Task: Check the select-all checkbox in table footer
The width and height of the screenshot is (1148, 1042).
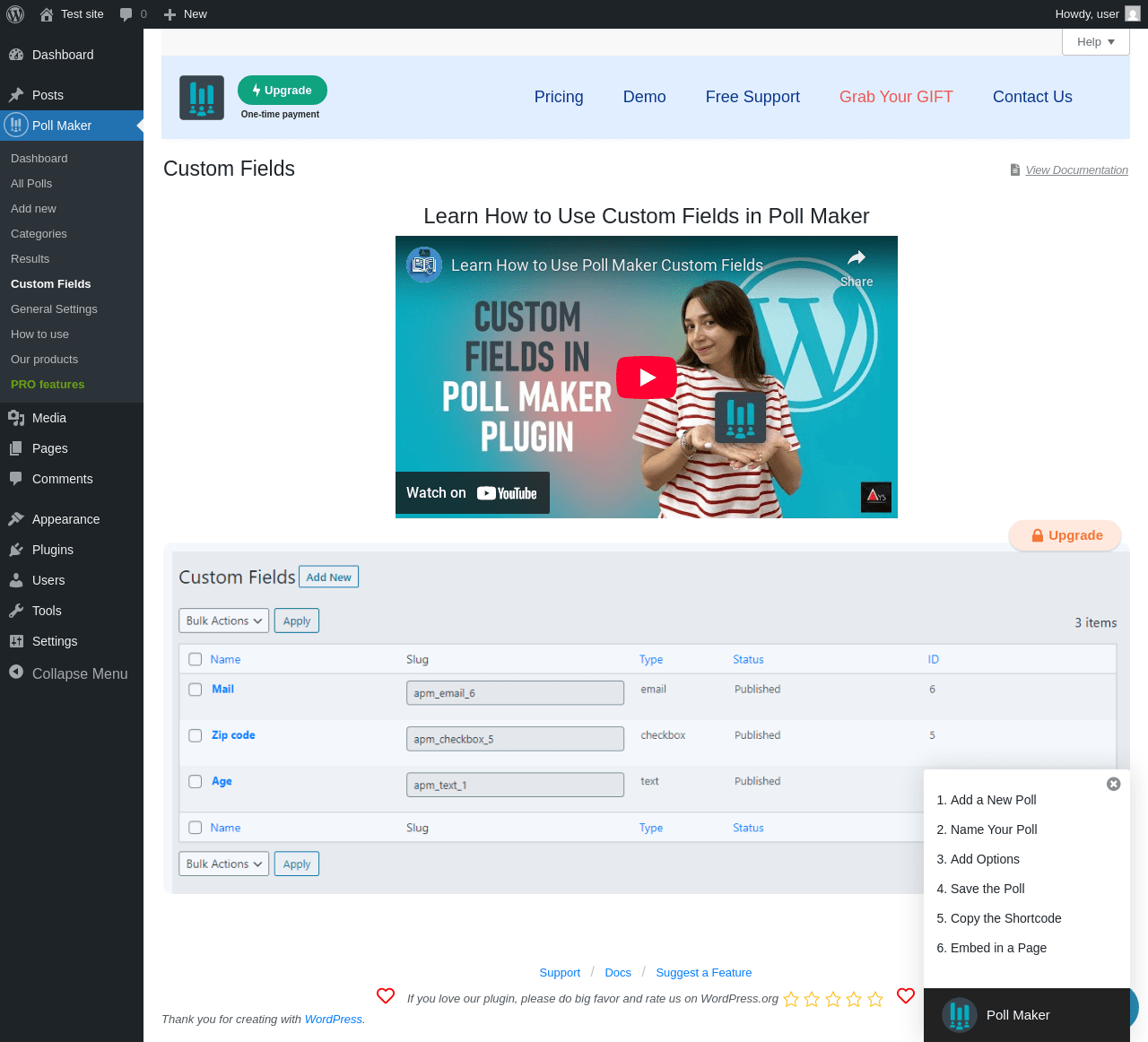Action: pyautogui.click(x=196, y=828)
